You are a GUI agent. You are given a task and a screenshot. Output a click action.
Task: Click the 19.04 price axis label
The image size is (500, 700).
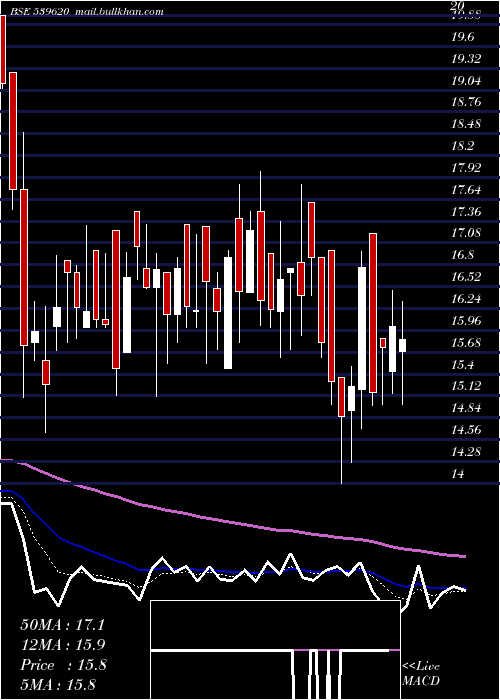(466, 81)
